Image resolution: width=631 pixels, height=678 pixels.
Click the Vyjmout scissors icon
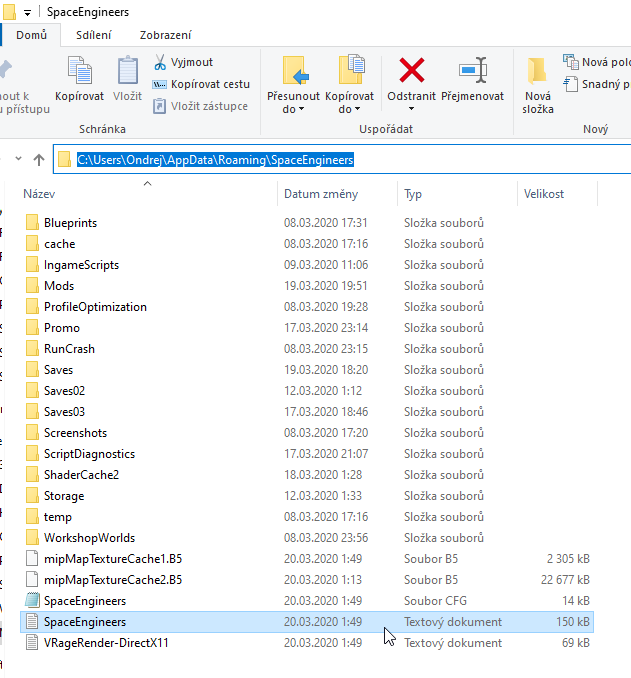pos(160,62)
